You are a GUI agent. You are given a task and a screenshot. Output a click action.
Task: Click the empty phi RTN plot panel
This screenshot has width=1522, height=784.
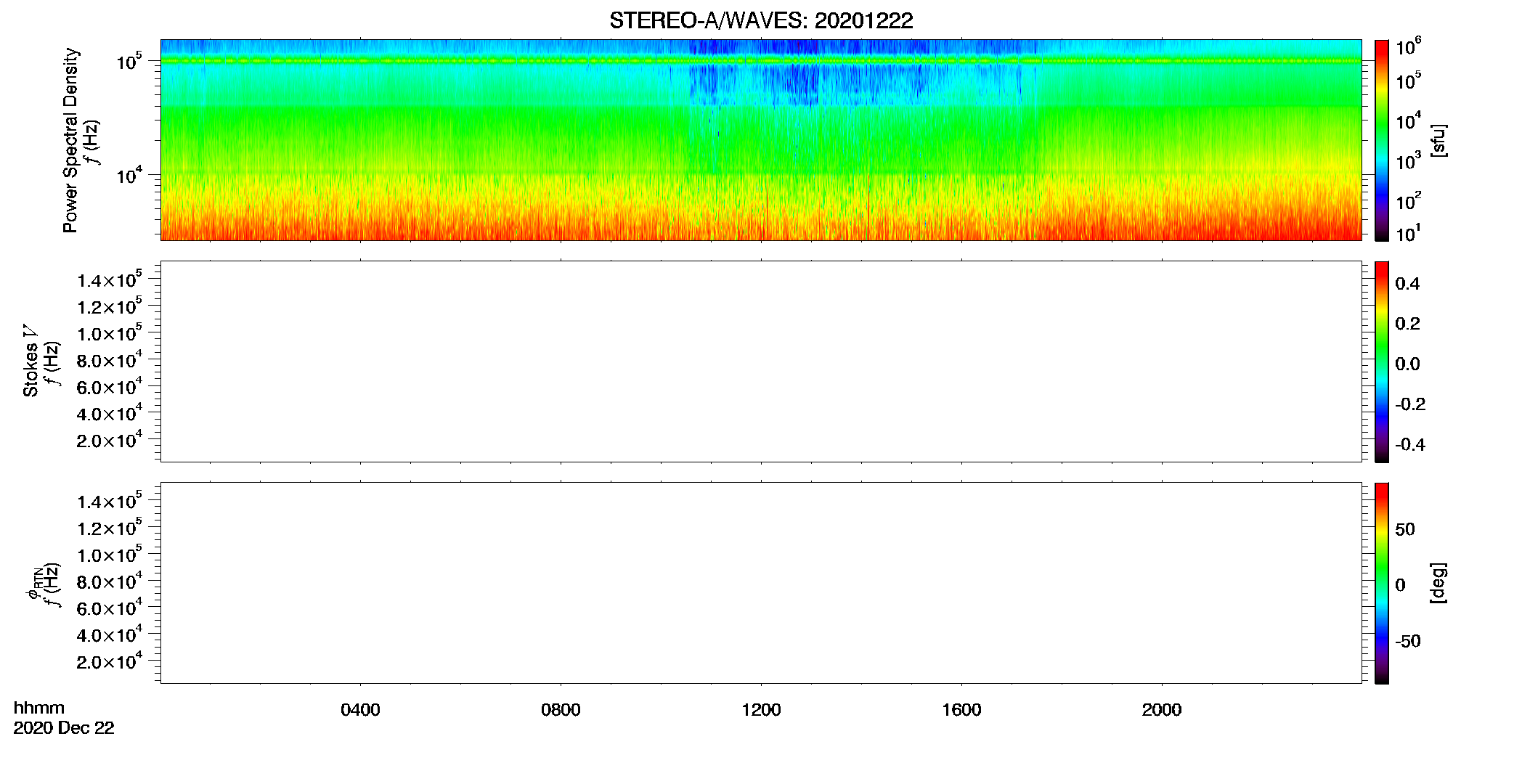point(761,583)
